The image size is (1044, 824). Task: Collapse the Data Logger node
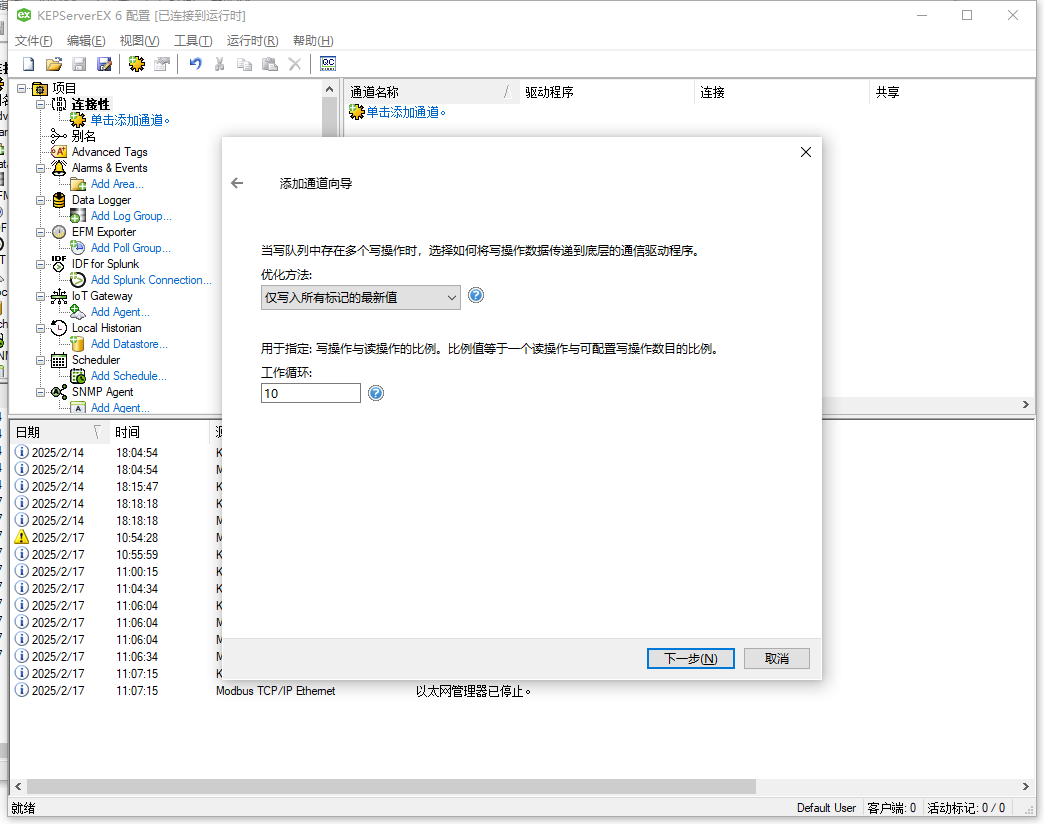(41, 200)
